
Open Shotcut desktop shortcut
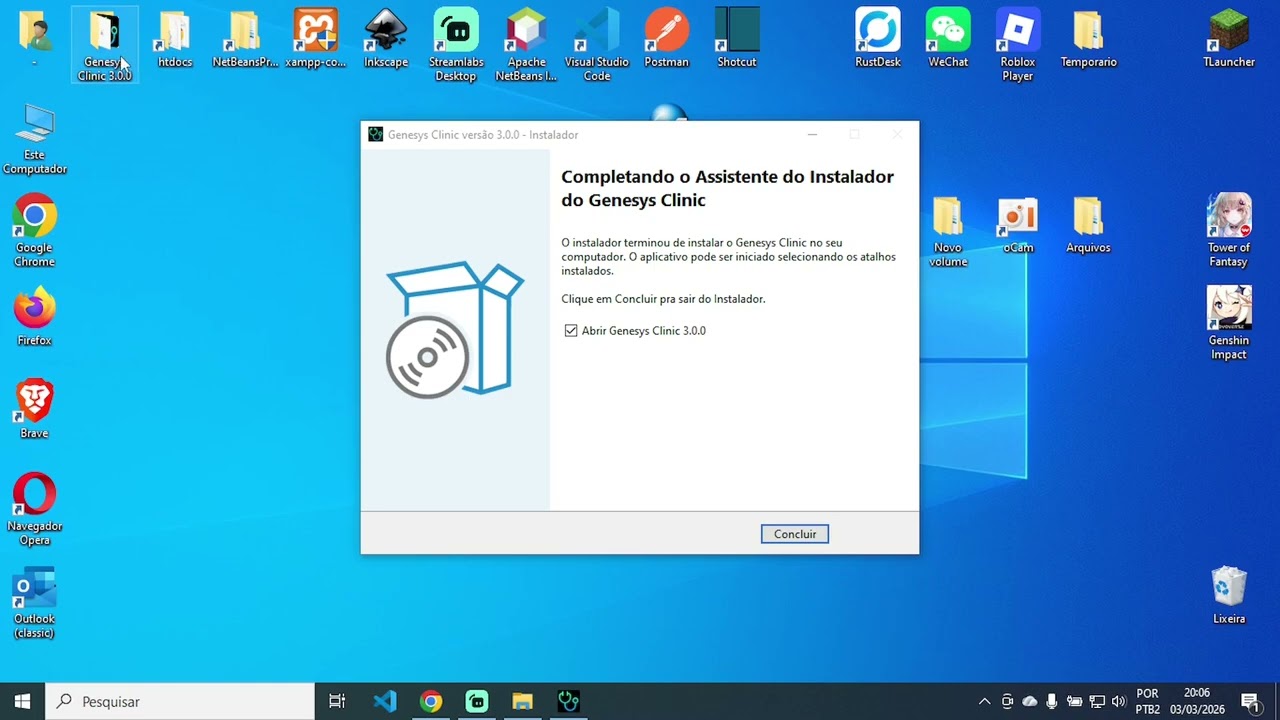coord(737,40)
